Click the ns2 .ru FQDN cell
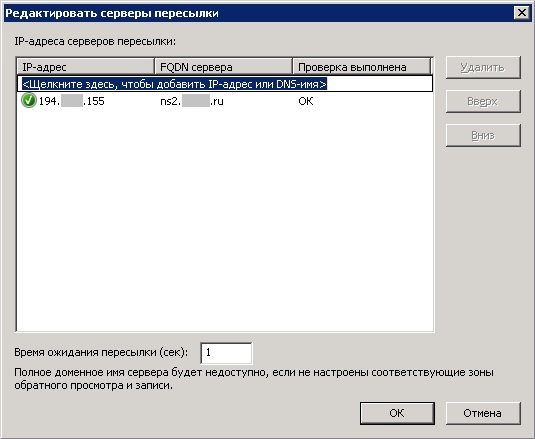The height and width of the screenshot is (439, 535). click(192, 101)
